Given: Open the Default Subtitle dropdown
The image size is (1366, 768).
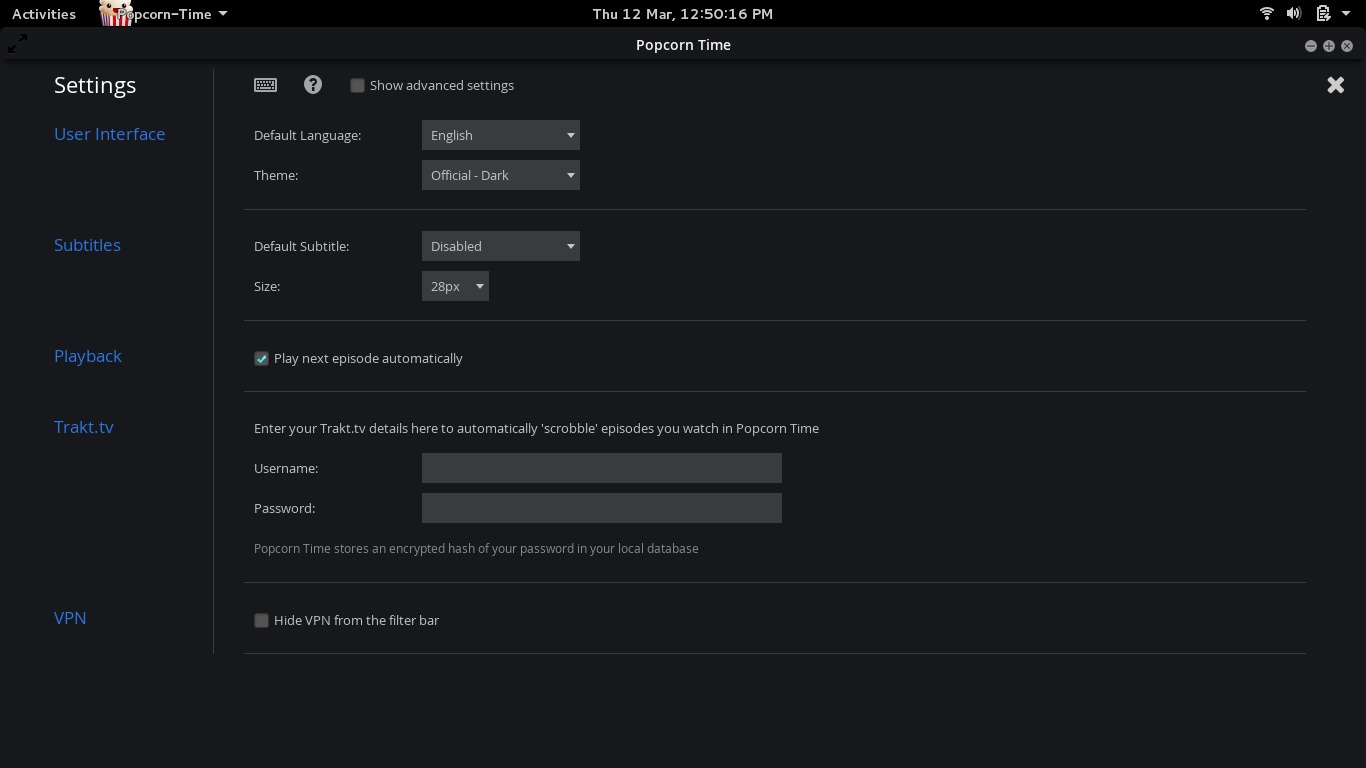Looking at the screenshot, I should pos(500,246).
